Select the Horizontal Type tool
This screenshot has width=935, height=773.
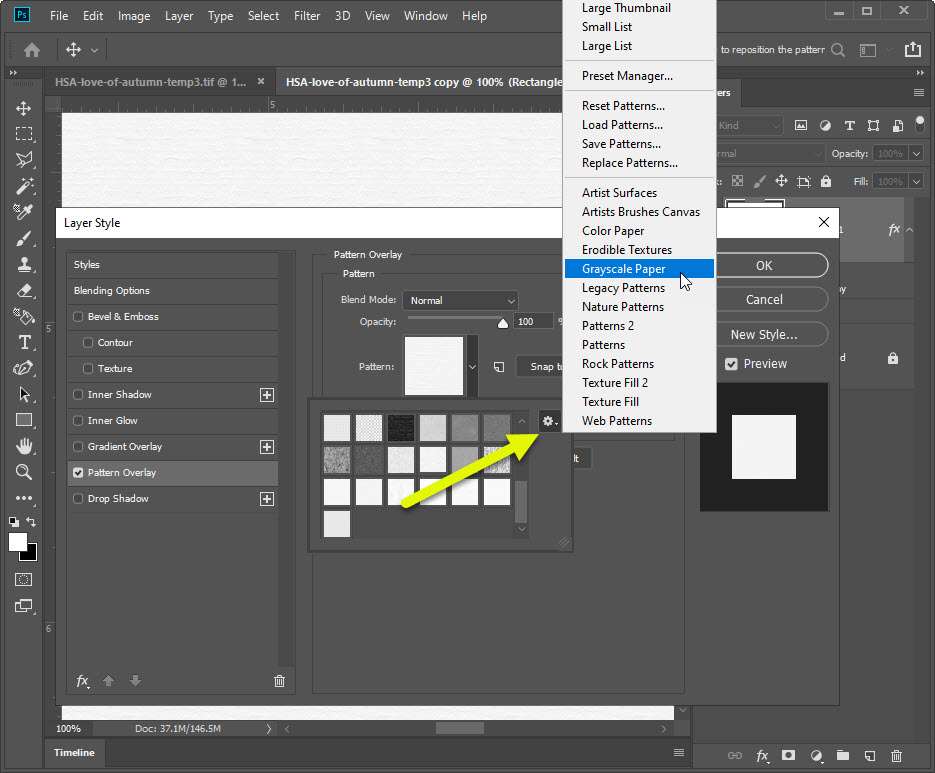click(x=24, y=342)
